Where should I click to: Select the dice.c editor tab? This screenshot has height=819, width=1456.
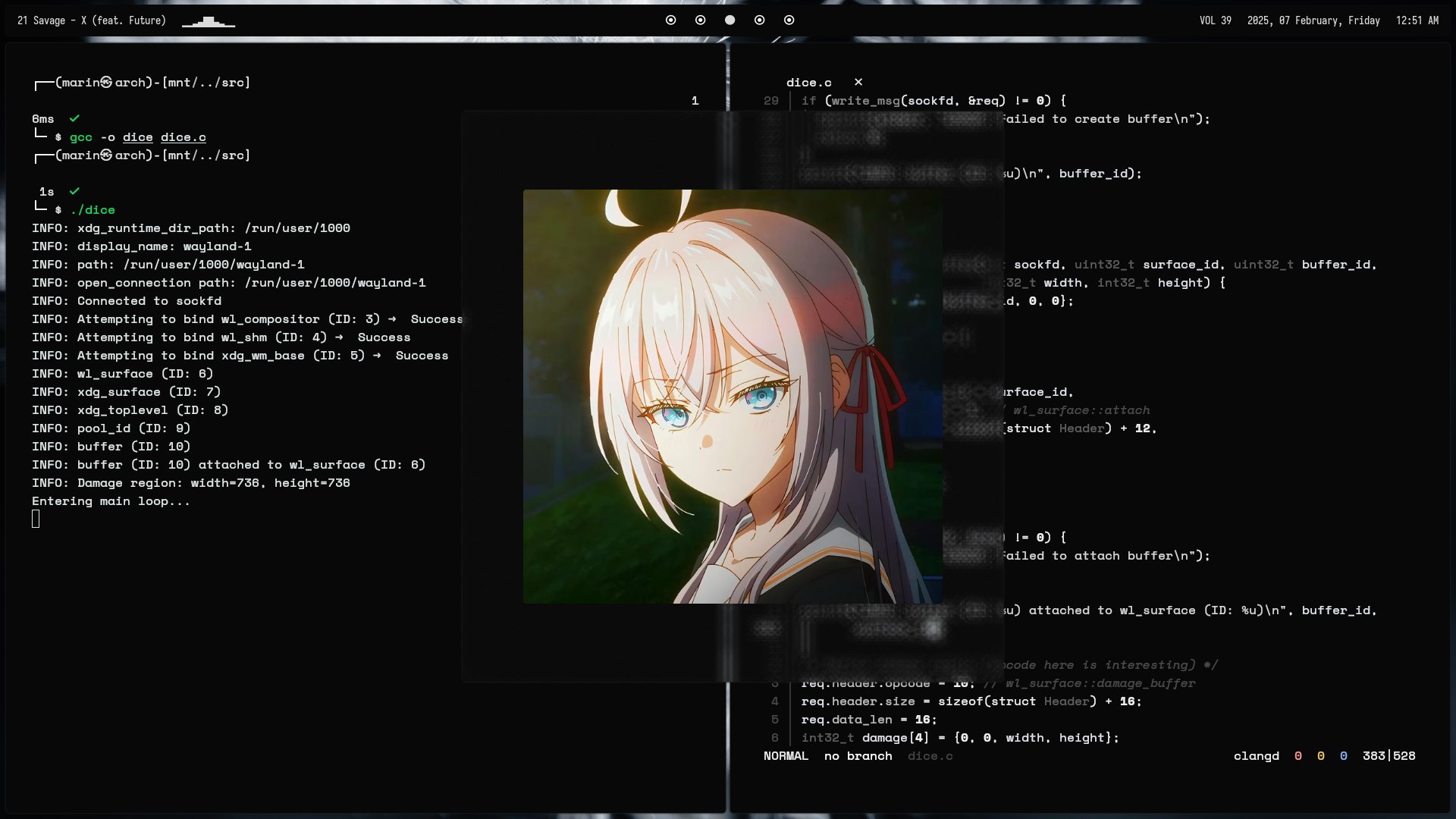(x=808, y=82)
